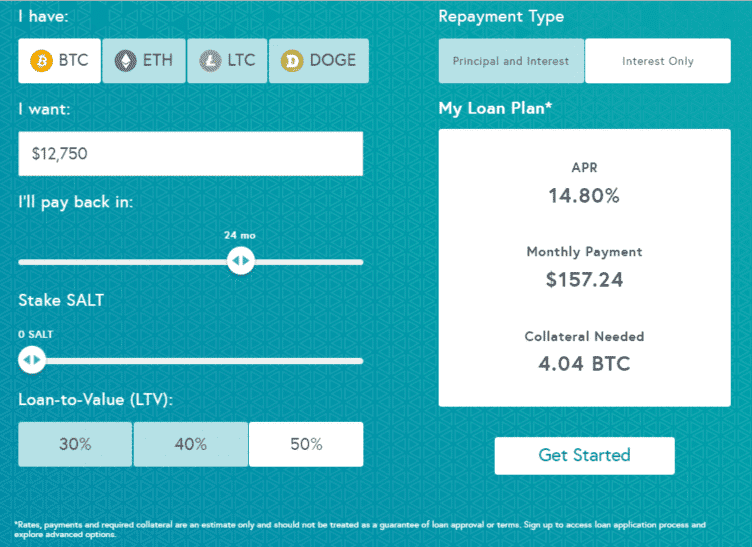The width and height of the screenshot is (752, 547).
Task: Switch to Interest Only repayment
Action: 657,61
